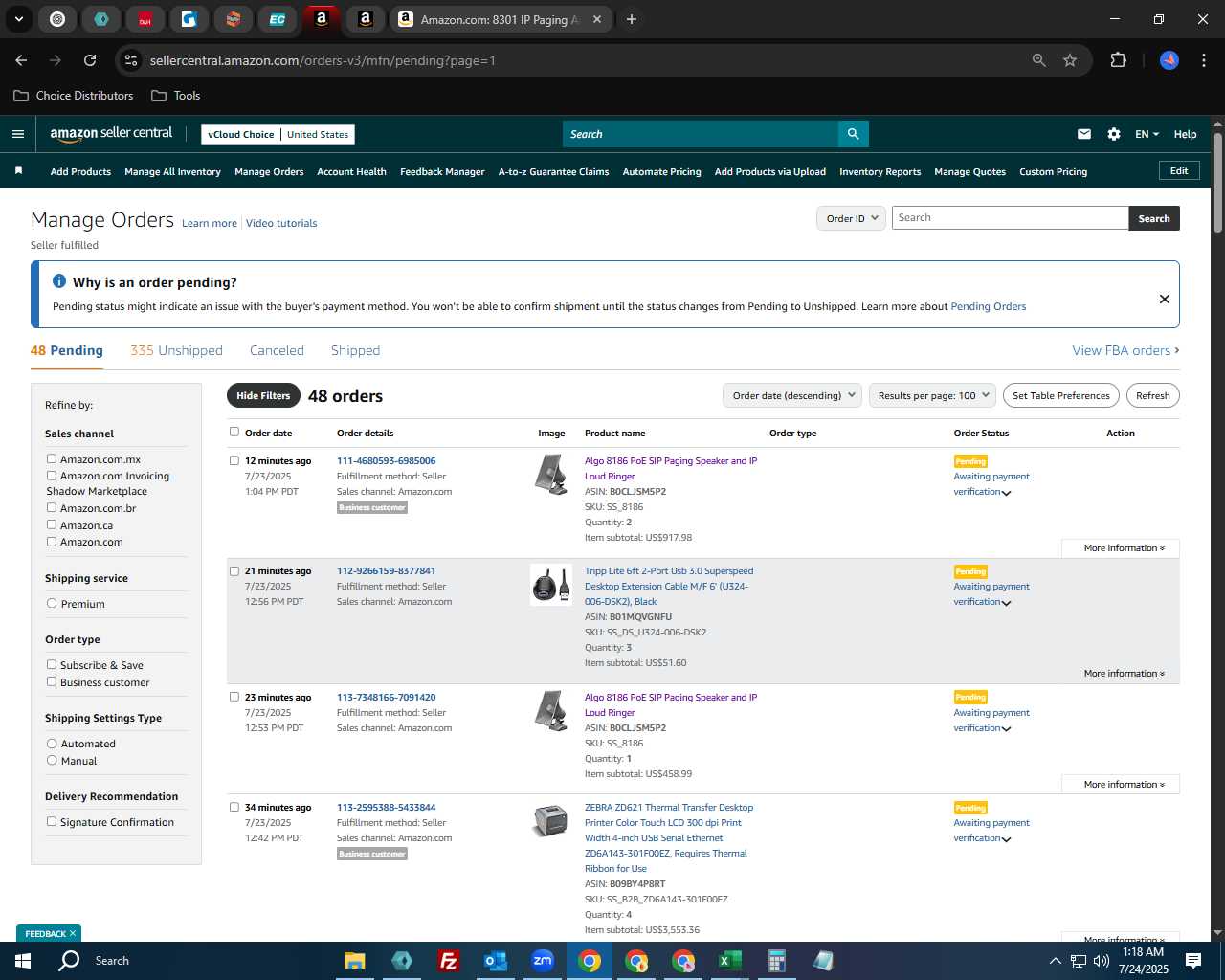Open Feedback Manager menu item
The height and width of the screenshot is (980, 1225).
pos(442,172)
